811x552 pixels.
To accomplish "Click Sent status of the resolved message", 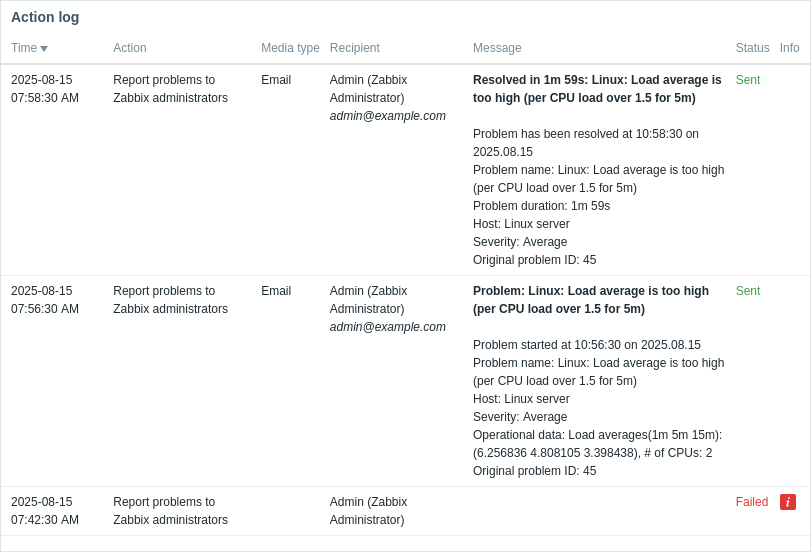I will 748,80.
